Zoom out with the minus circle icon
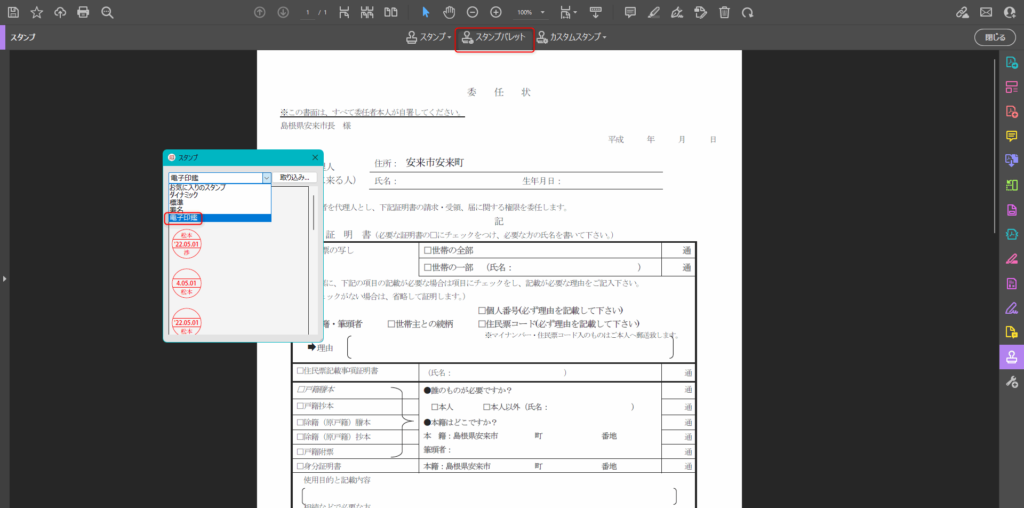 pyautogui.click(x=472, y=12)
